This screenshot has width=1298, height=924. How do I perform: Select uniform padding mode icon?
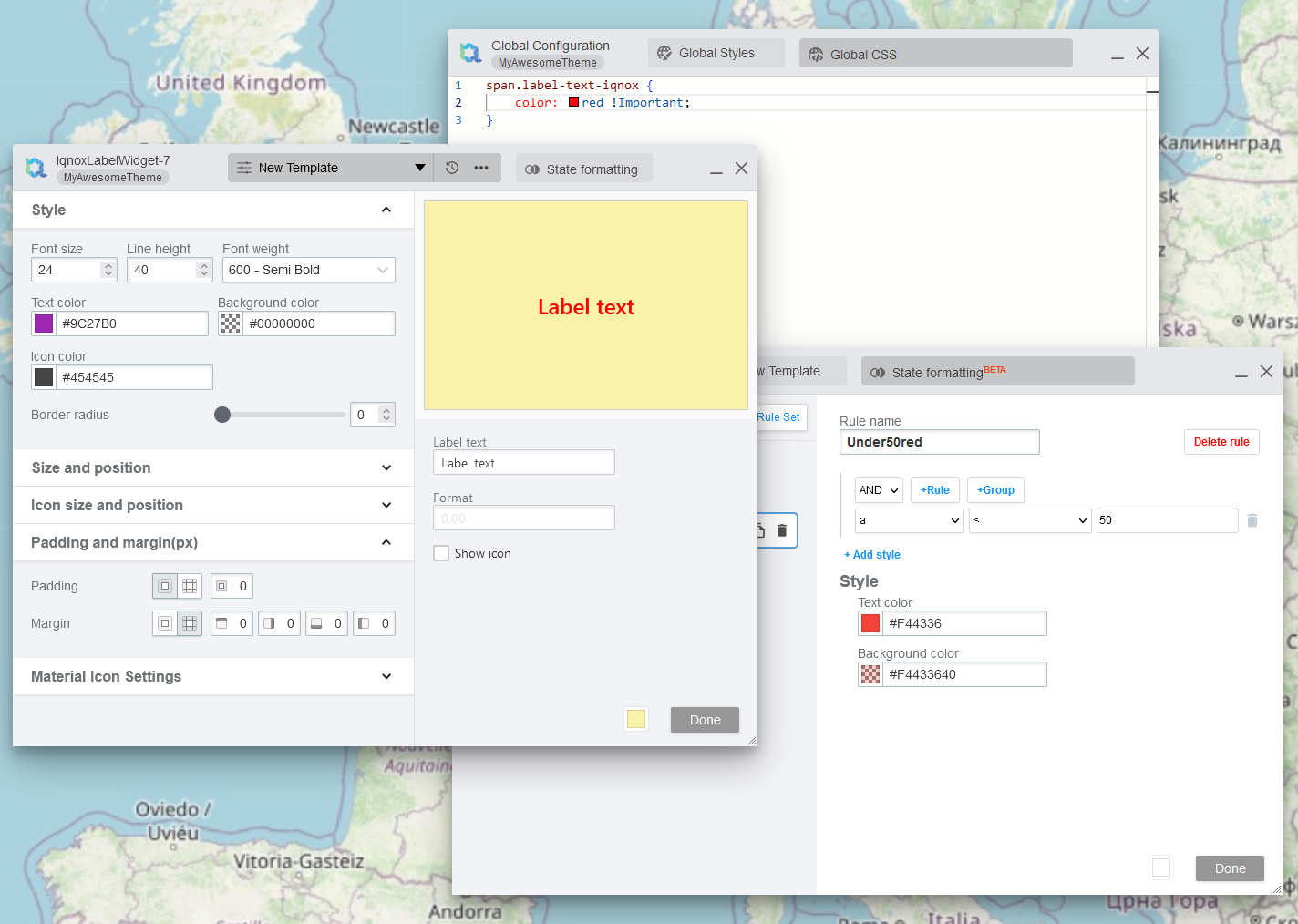pyautogui.click(x=165, y=586)
